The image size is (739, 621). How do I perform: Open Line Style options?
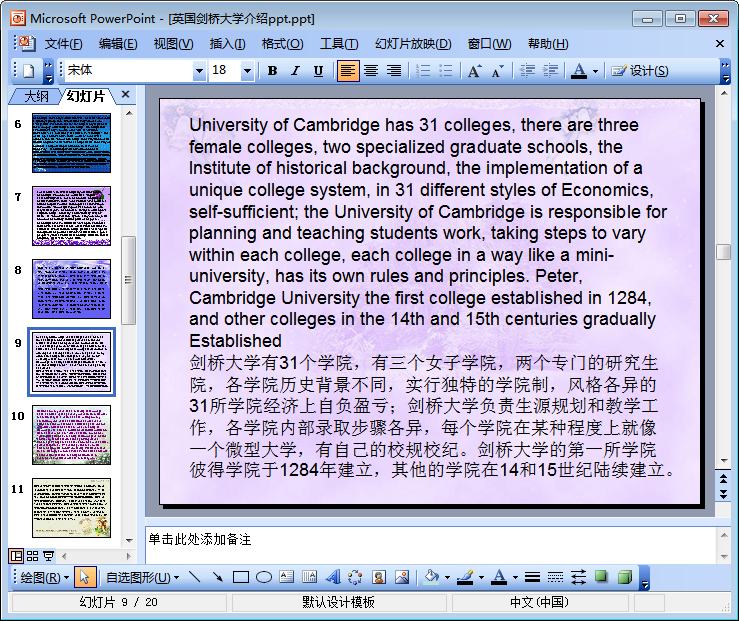click(533, 577)
